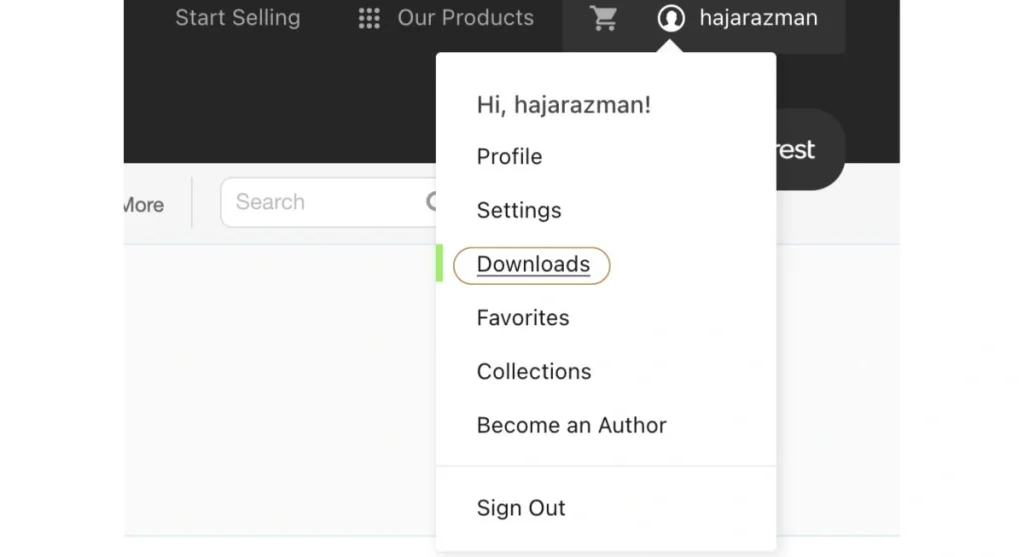Open the Our Products grid icon
The width and height of the screenshot is (1024, 557).
coord(369,18)
